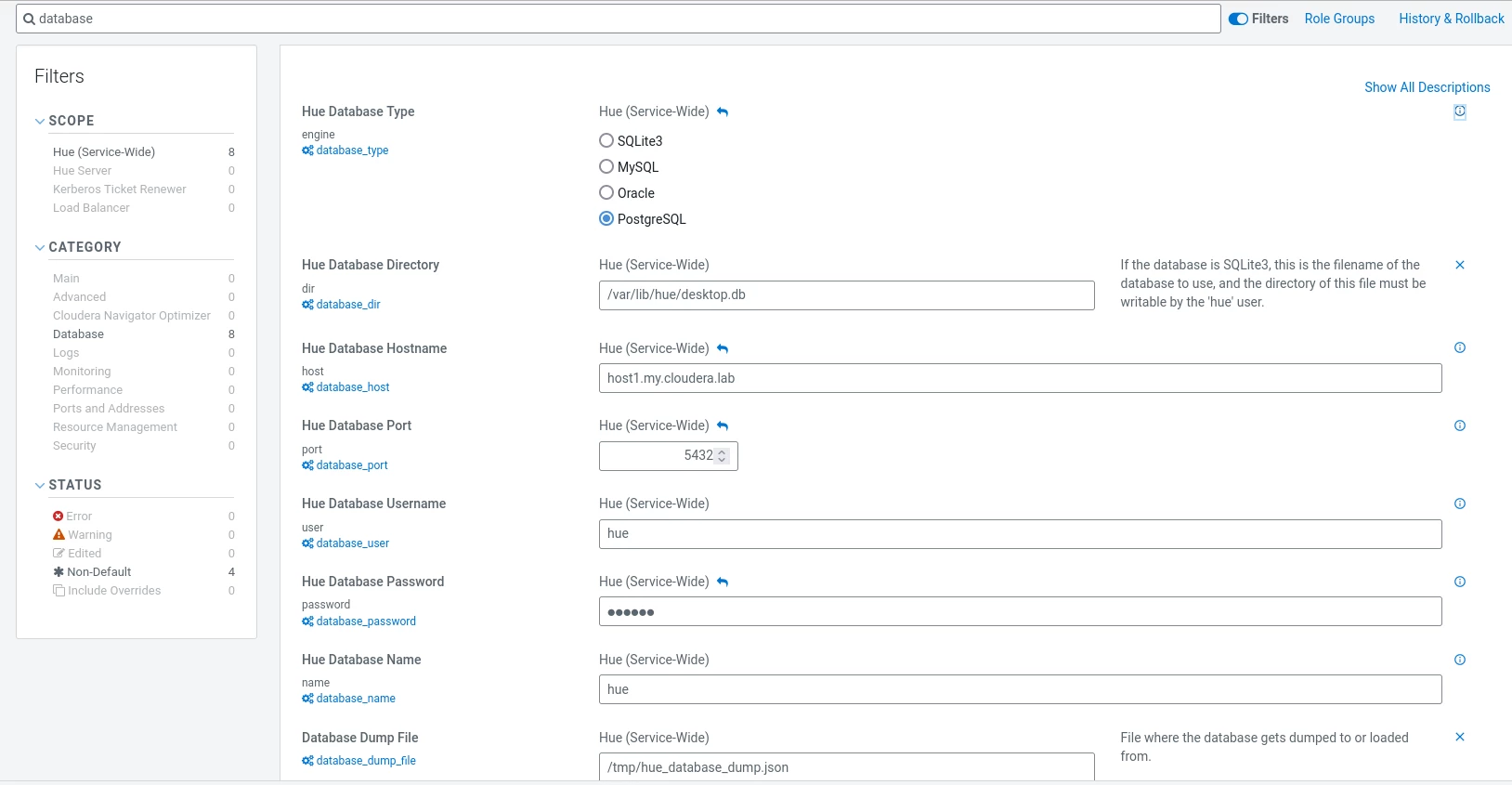Click the Hue Database Password field

tap(1020, 611)
